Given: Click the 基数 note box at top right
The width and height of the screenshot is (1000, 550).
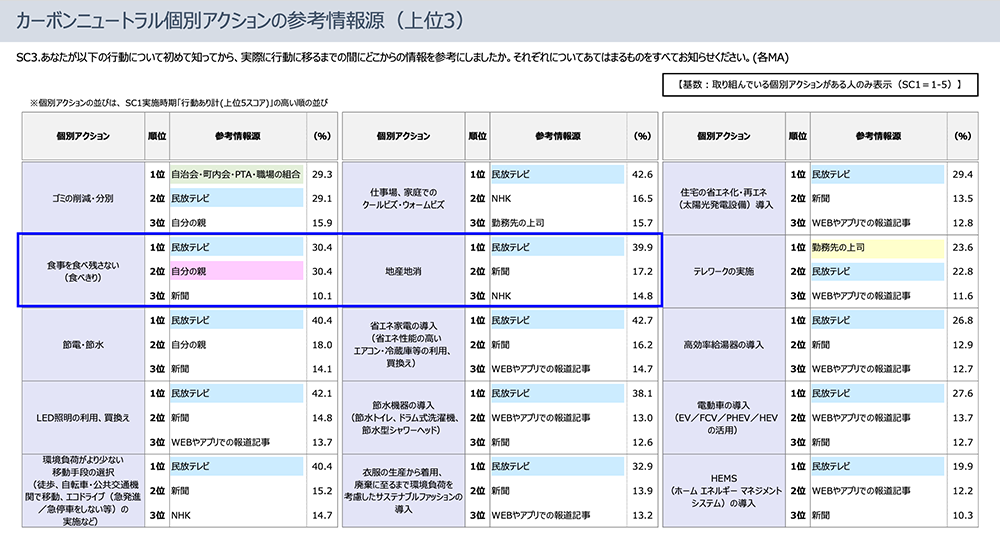Looking at the screenshot, I should click(x=818, y=85).
